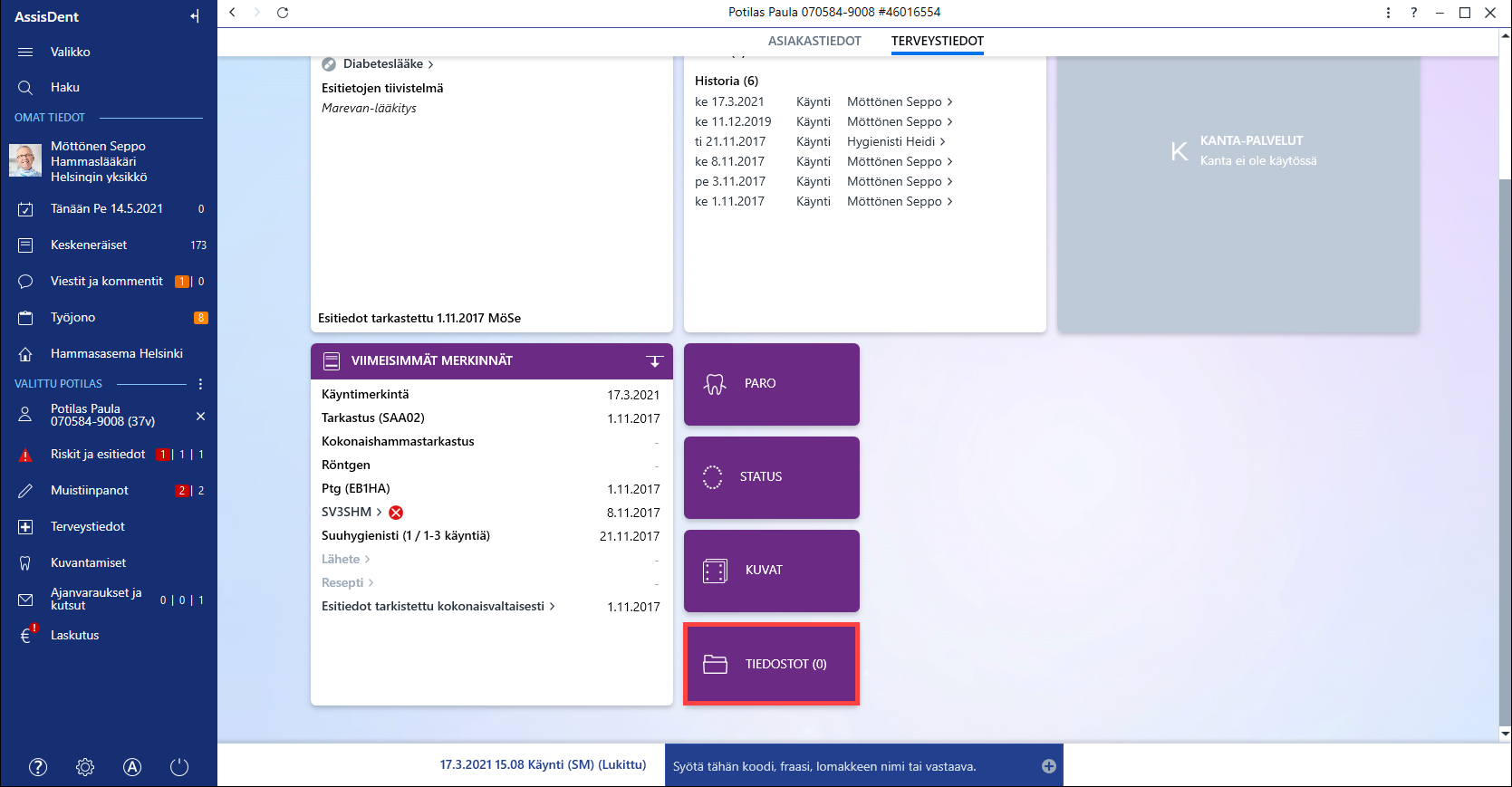This screenshot has height=787, width=1512.
Task: Click the power logout icon
Action: [179, 767]
